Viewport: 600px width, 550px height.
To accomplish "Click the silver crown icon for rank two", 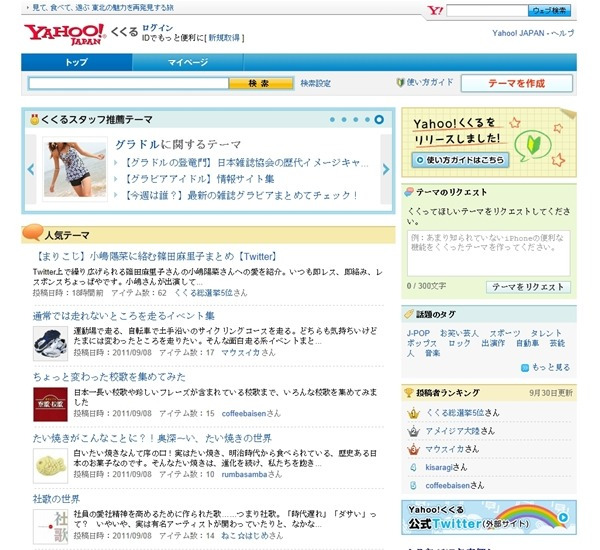I will pyautogui.click(x=413, y=431).
